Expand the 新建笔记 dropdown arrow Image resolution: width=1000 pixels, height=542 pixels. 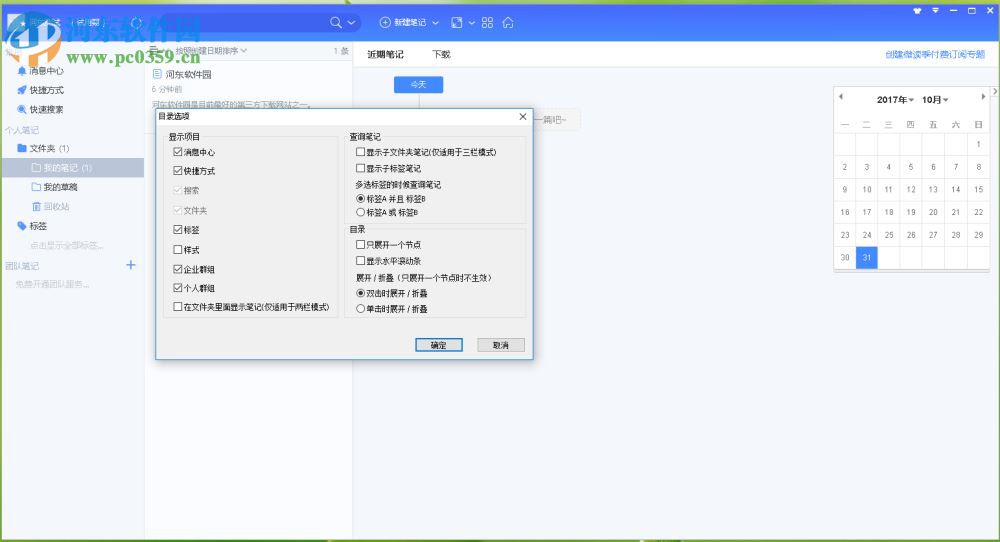point(436,23)
